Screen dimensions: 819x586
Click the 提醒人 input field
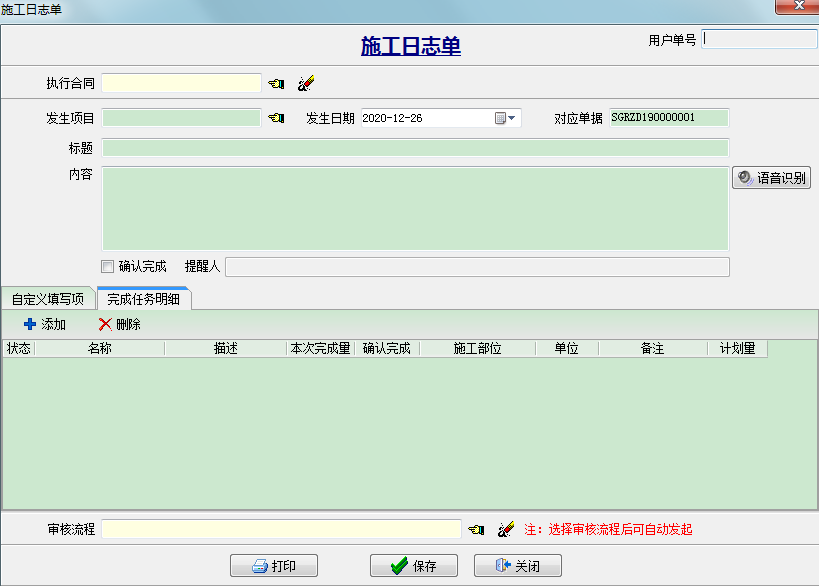[477, 267]
